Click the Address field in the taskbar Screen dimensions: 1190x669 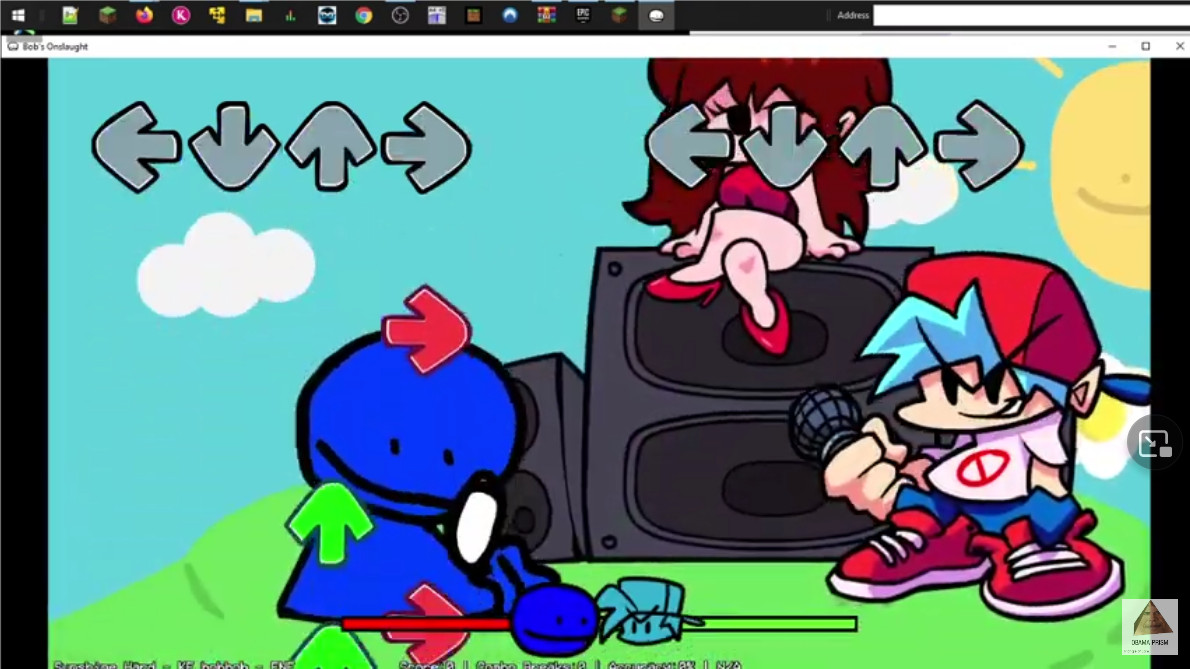(1030, 15)
